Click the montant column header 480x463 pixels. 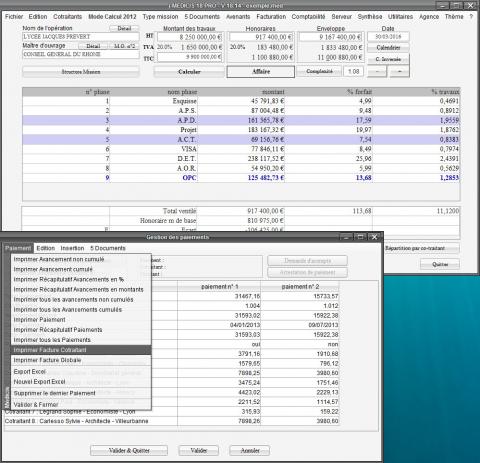coord(241,92)
